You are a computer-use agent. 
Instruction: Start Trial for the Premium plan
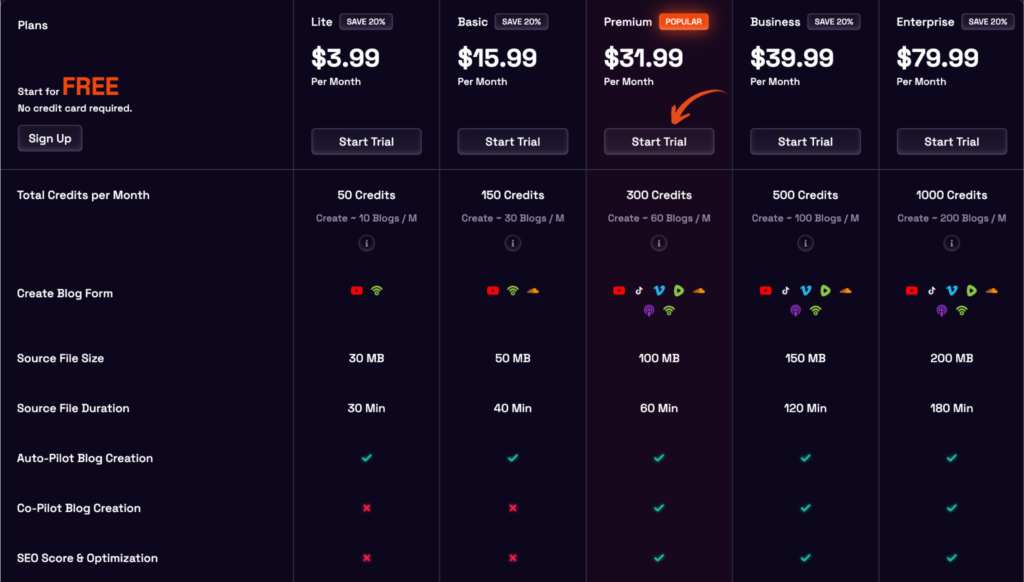(659, 142)
